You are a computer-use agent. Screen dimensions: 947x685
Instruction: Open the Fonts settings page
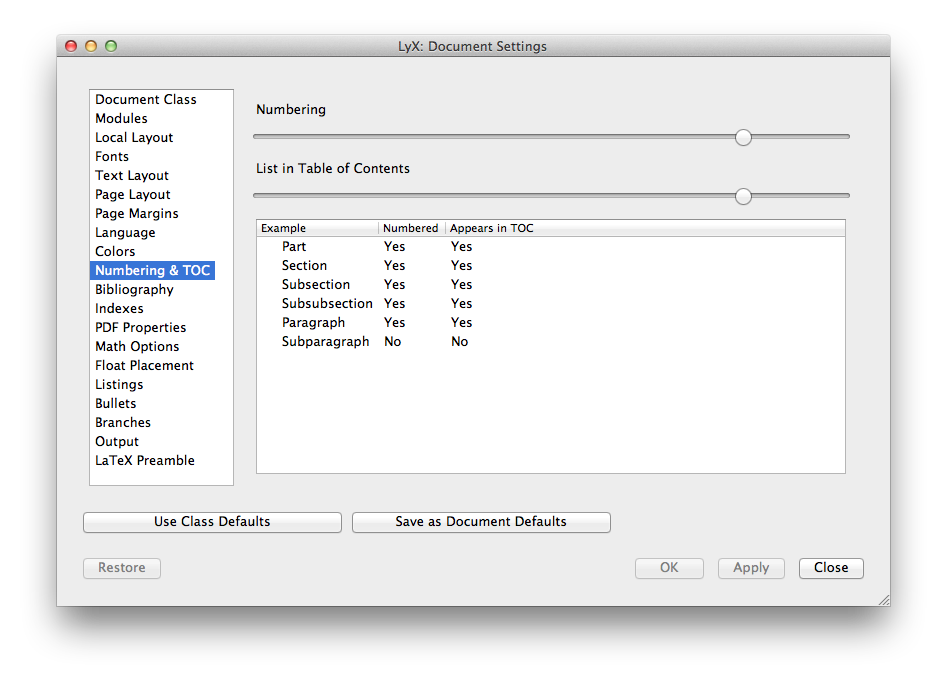[x=112, y=156]
